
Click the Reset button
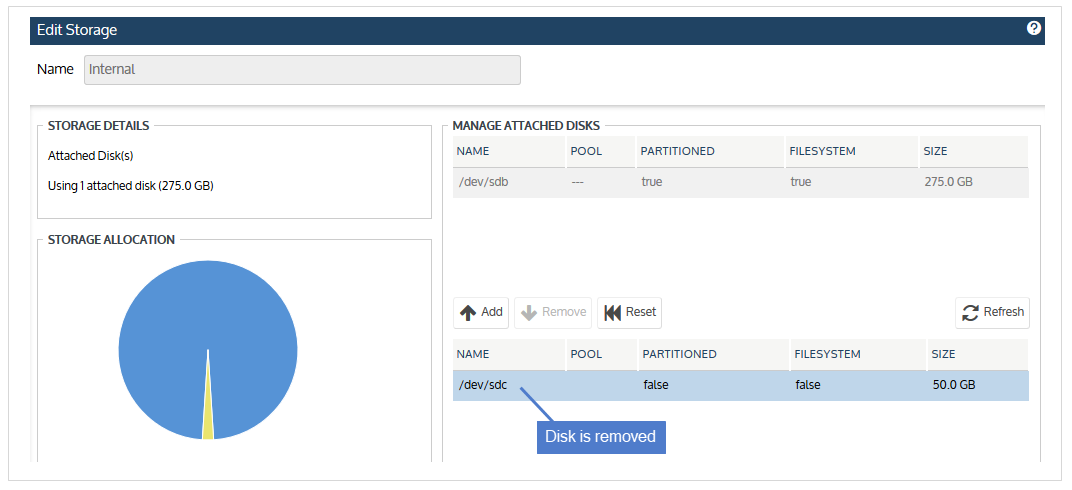click(630, 312)
